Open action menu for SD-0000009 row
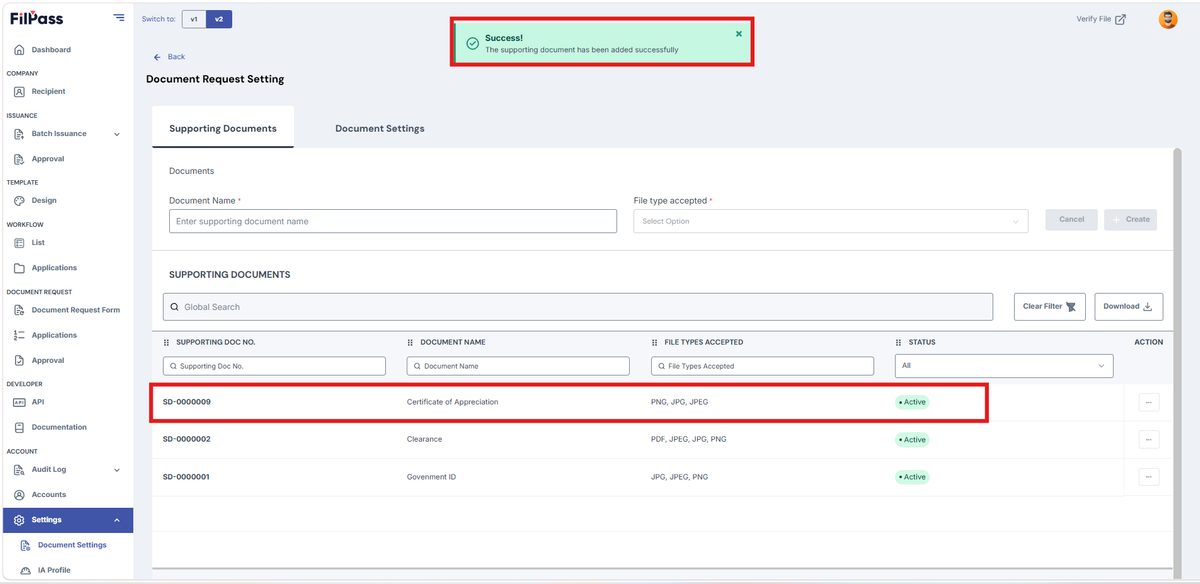This screenshot has height=584, width=1200. [1149, 402]
